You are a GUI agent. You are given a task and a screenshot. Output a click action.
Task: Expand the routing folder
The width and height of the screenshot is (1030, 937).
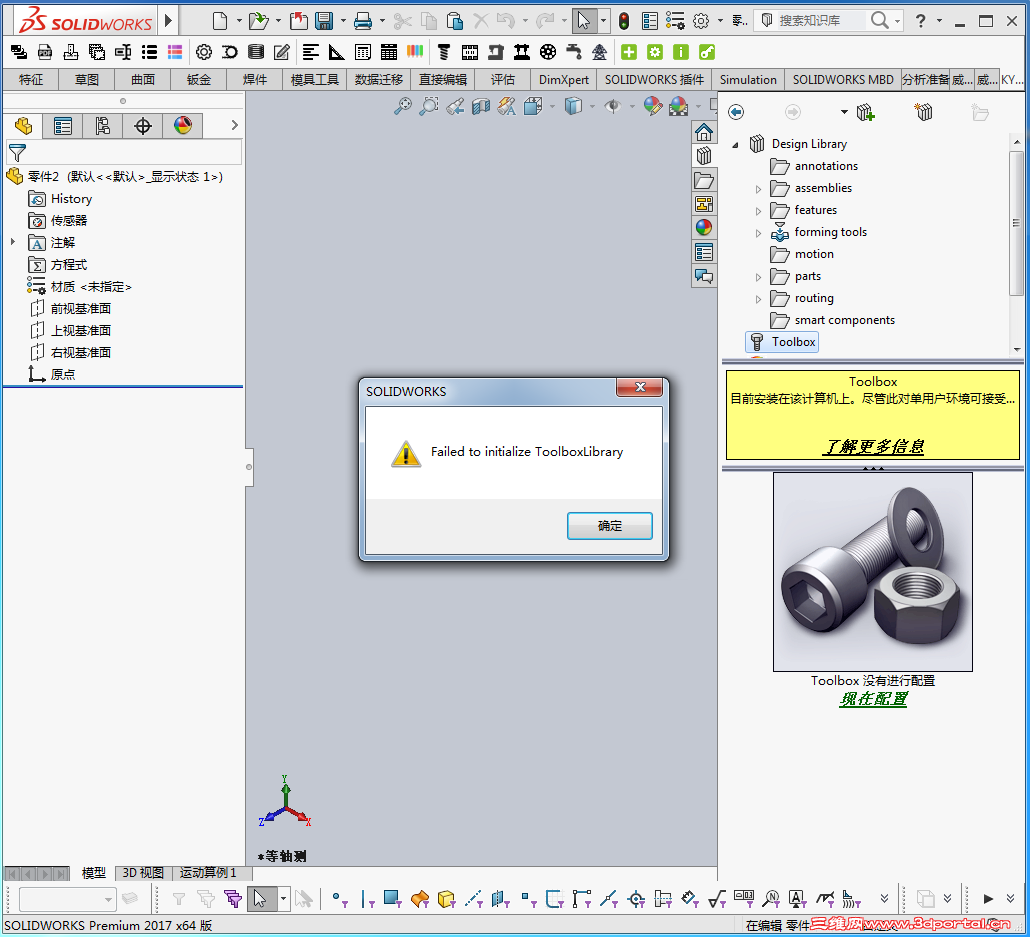[x=758, y=300]
